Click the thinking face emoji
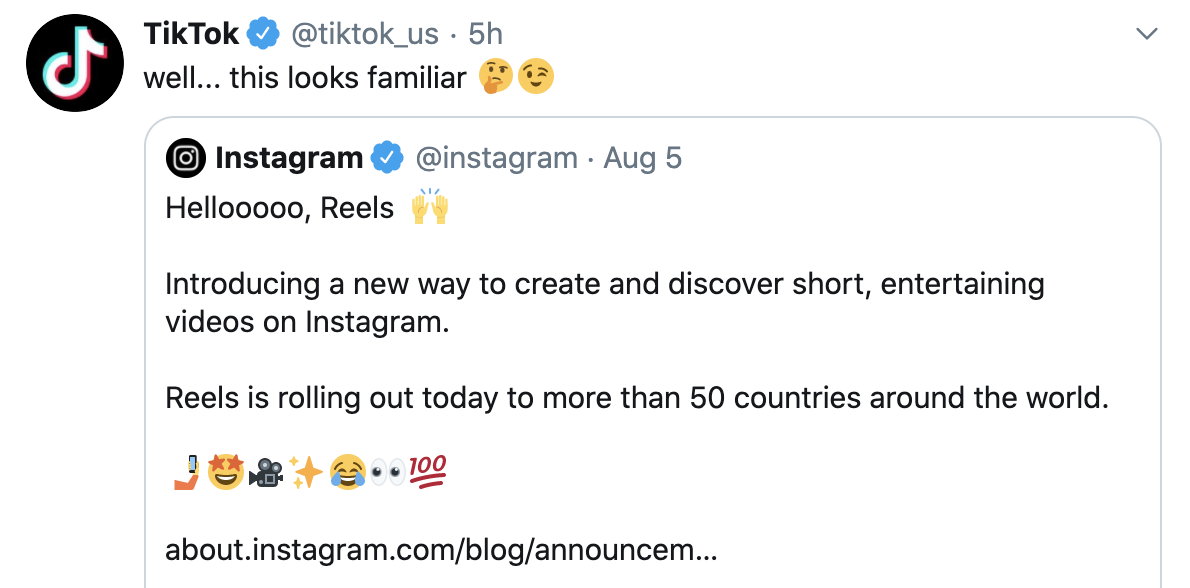Image resolution: width=1190 pixels, height=588 pixels. 496,77
